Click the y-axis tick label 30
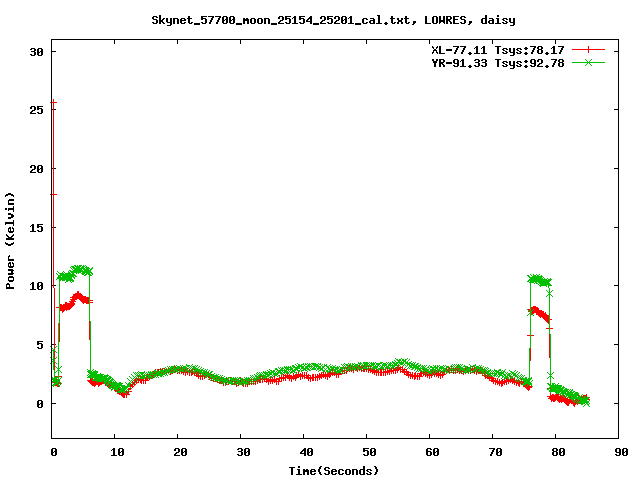Image resolution: width=640 pixels, height=480 pixels. tap(36, 52)
